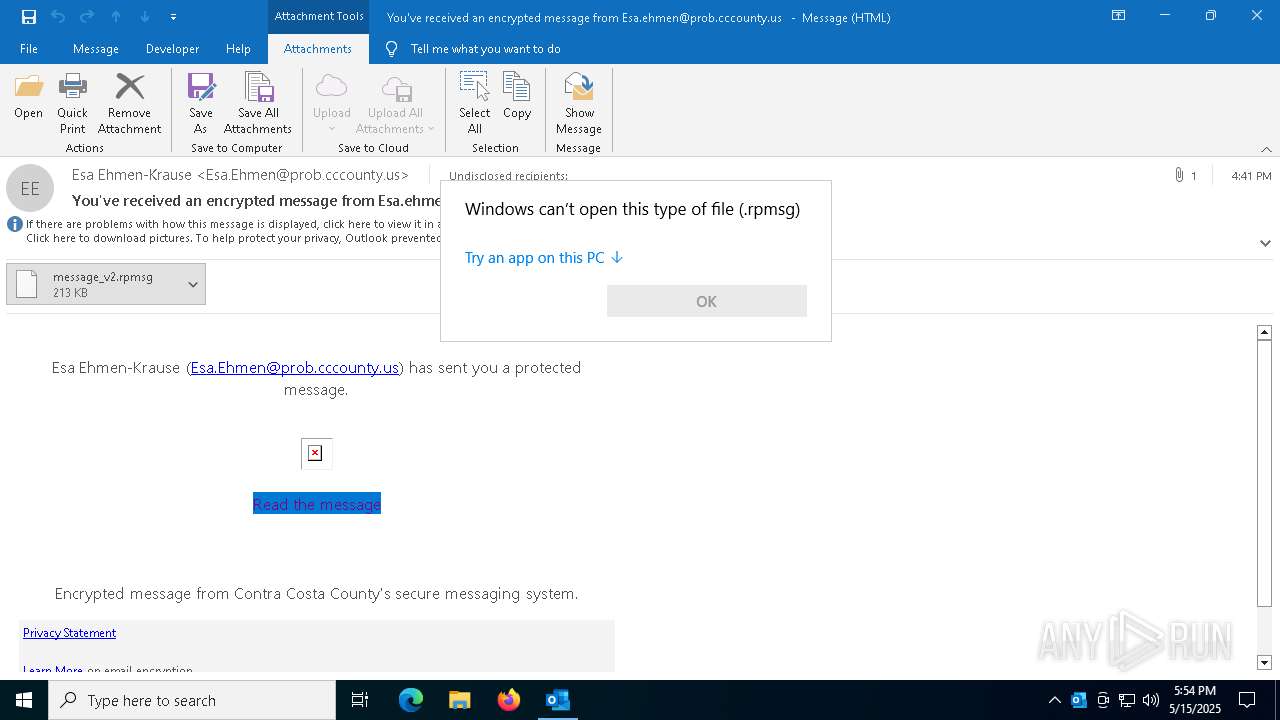Viewport: 1280px width, 720px height.
Task: Click the network tray icon
Action: click(x=1127, y=700)
